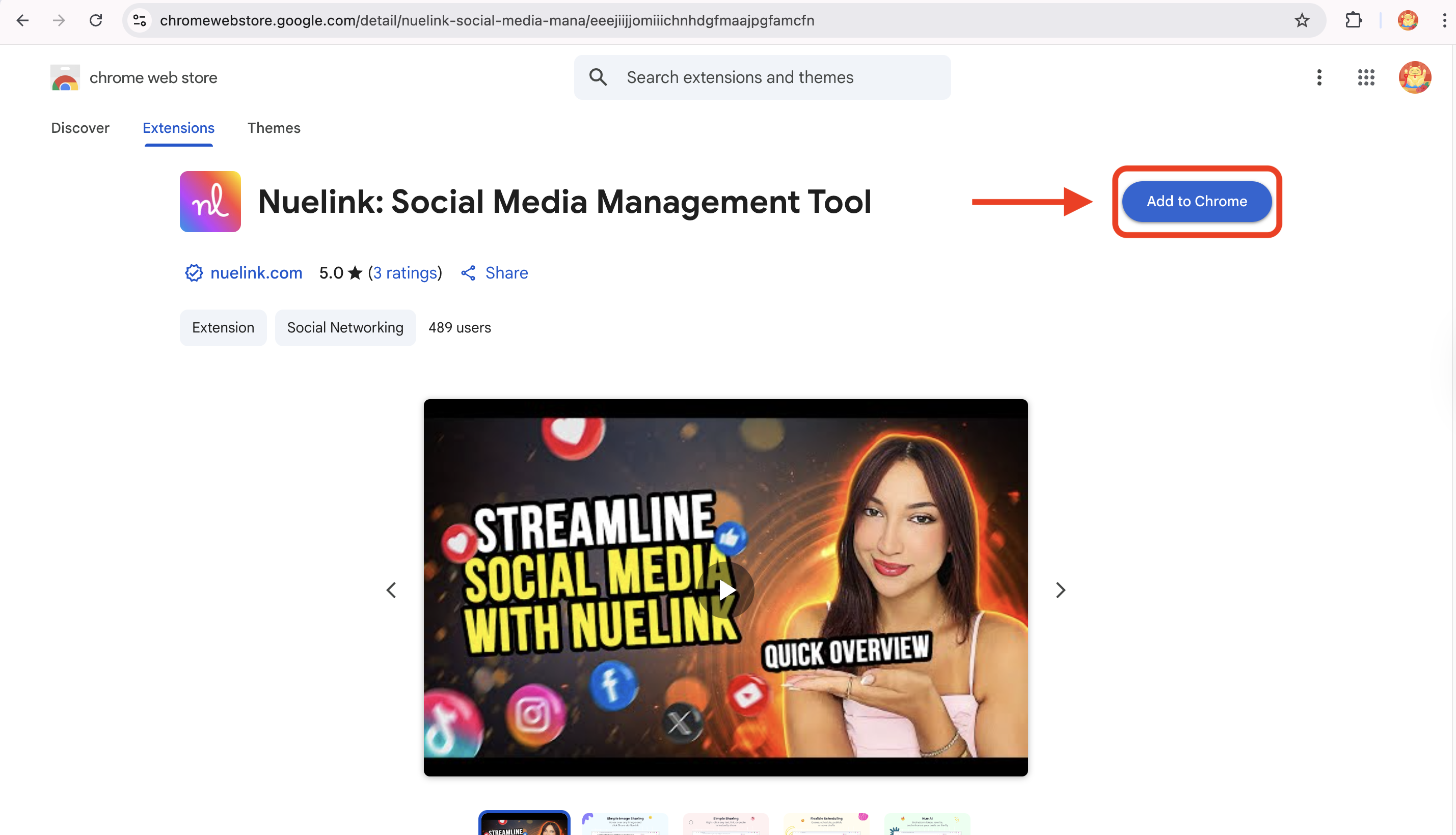This screenshot has width=1456, height=835.
Task: Open site information icon in address bar
Action: pyautogui.click(x=140, y=21)
